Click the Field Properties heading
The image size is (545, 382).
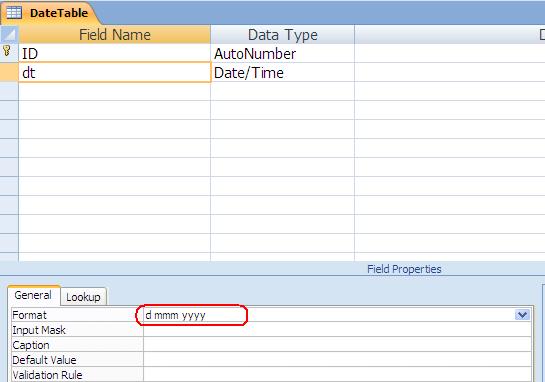(x=404, y=269)
